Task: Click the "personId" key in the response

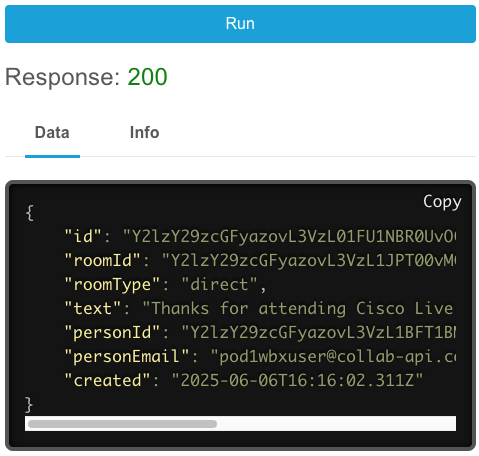Action: click(x=112, y=333)
